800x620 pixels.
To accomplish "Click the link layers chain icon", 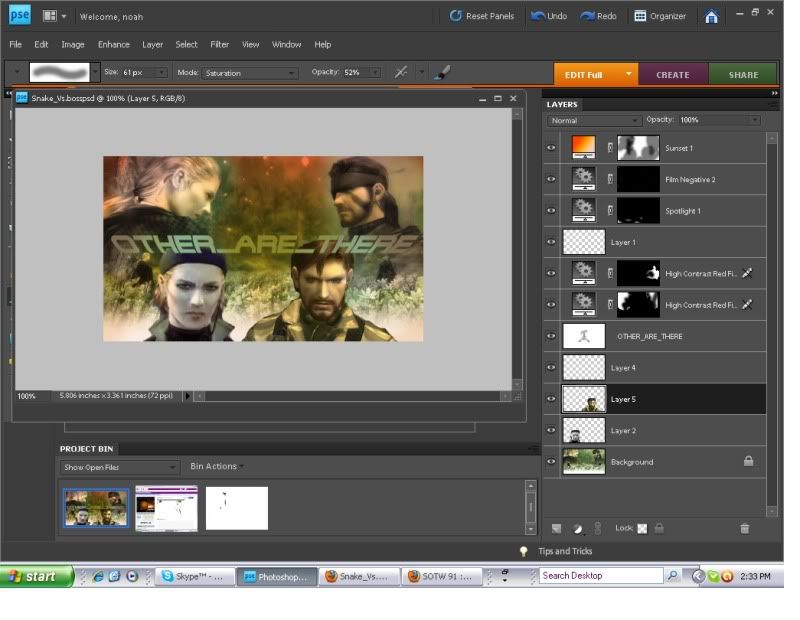I will (x=598, y=529).
